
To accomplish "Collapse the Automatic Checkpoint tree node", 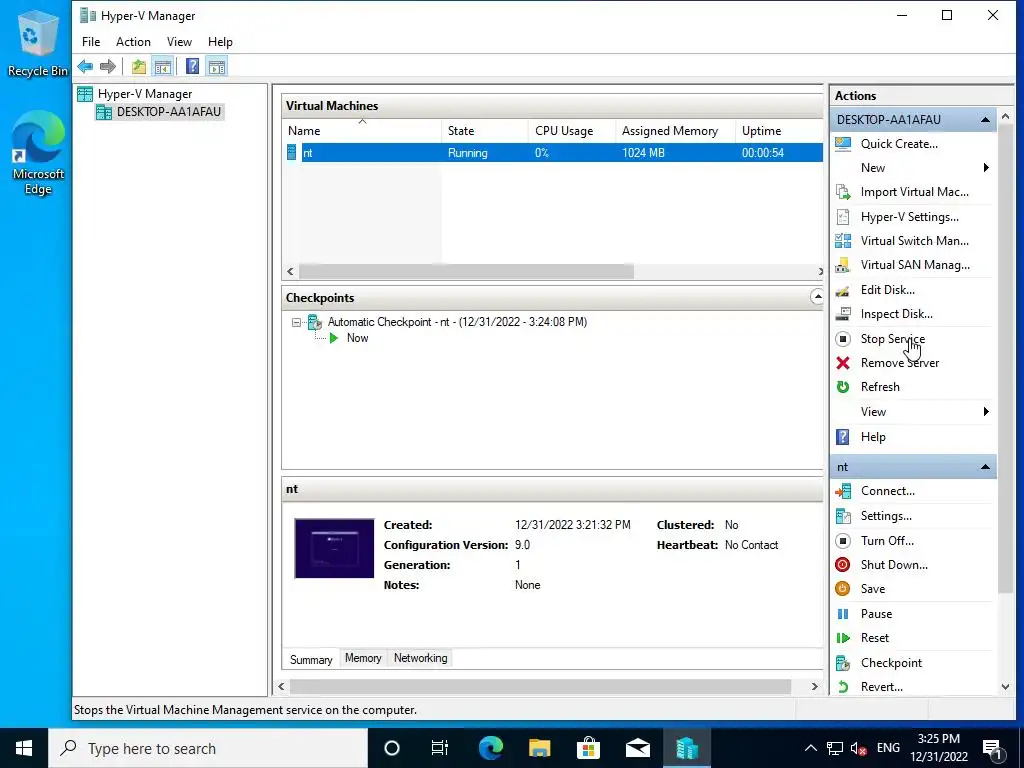I will [296, 322].
